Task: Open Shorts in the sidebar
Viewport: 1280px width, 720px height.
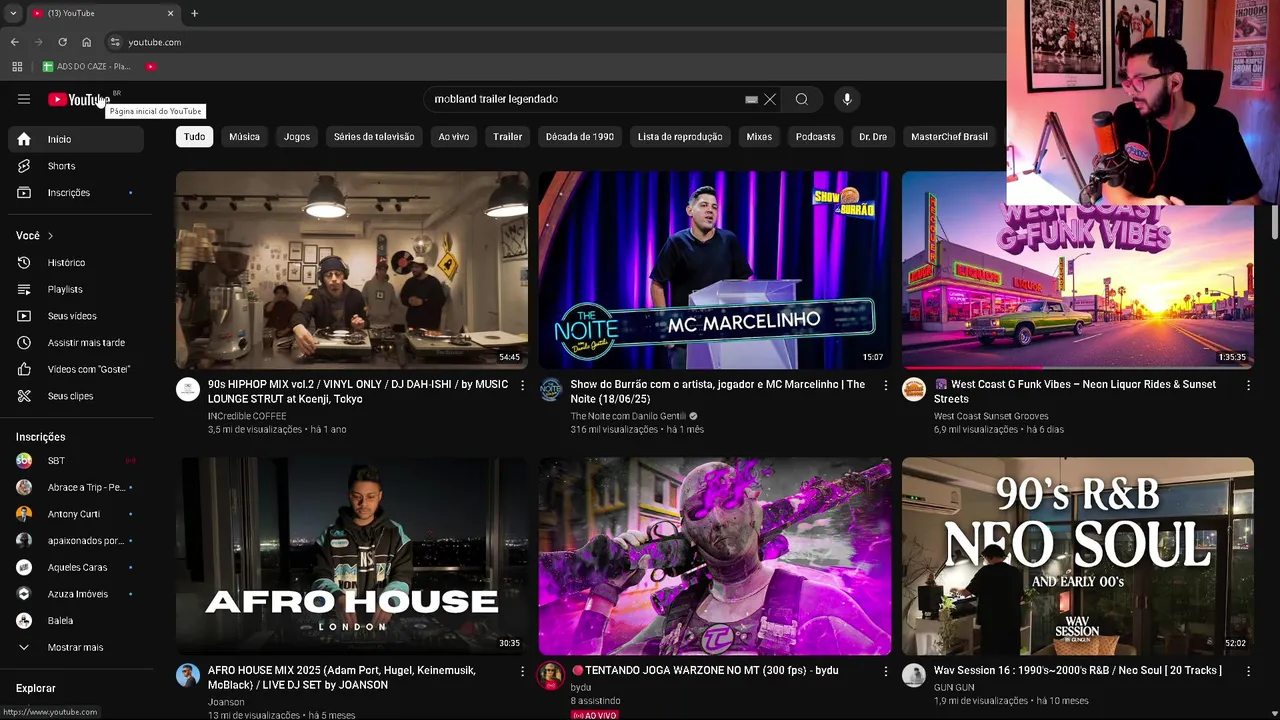Action: [x=76, y=166]
